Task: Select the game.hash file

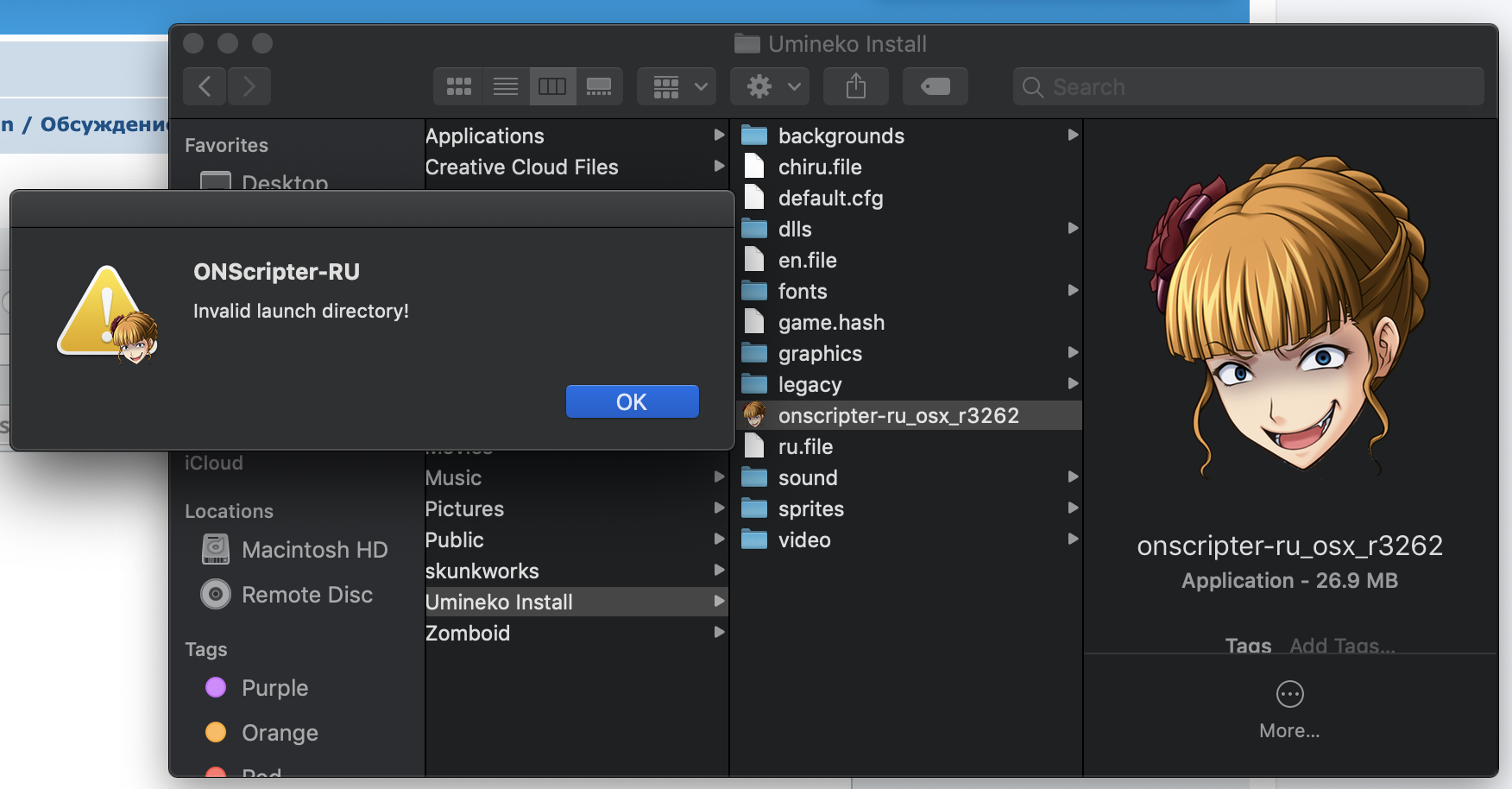Action: [906, 322]
